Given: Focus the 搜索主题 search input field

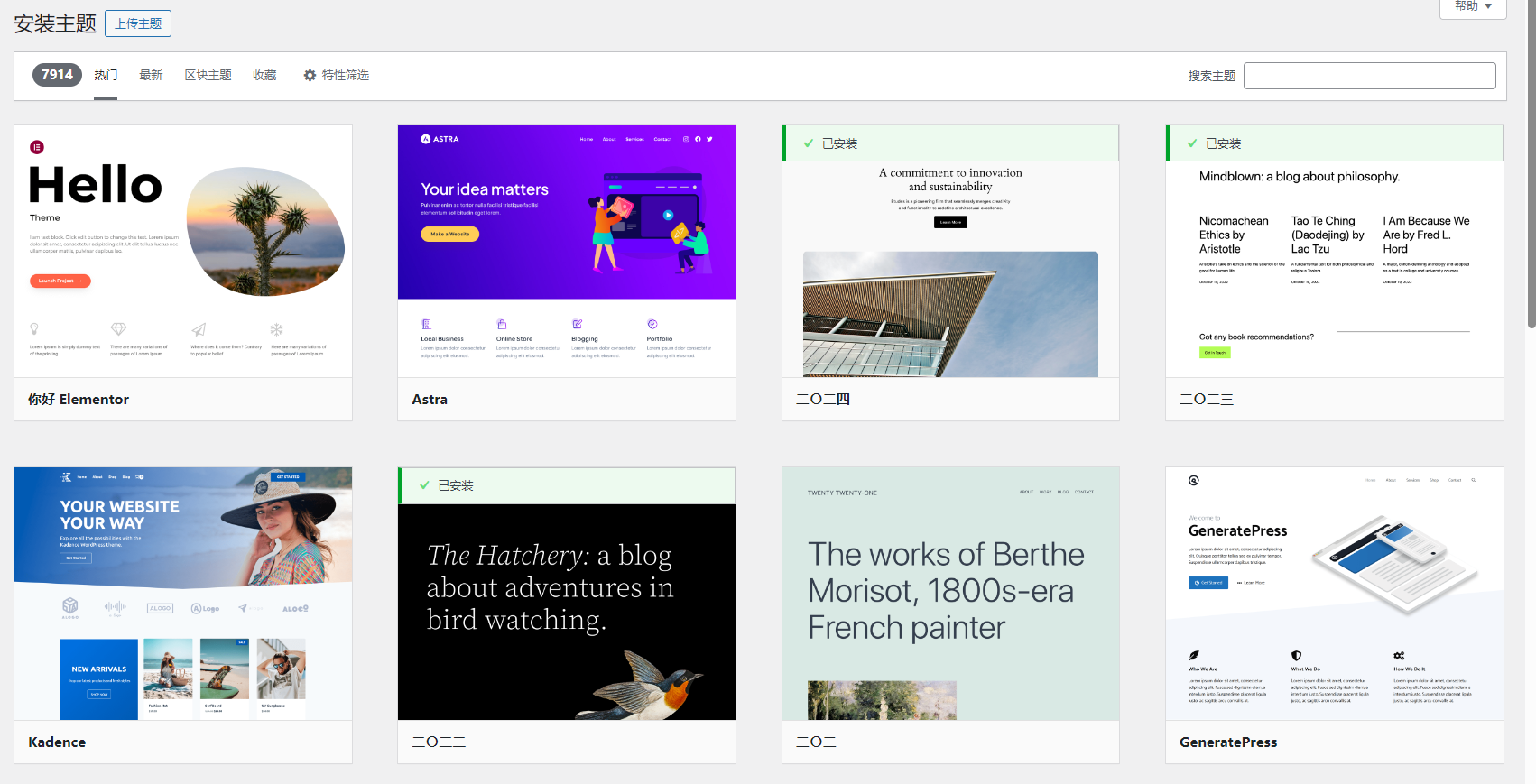Looking at the screenshot, I should point(1369,76).
